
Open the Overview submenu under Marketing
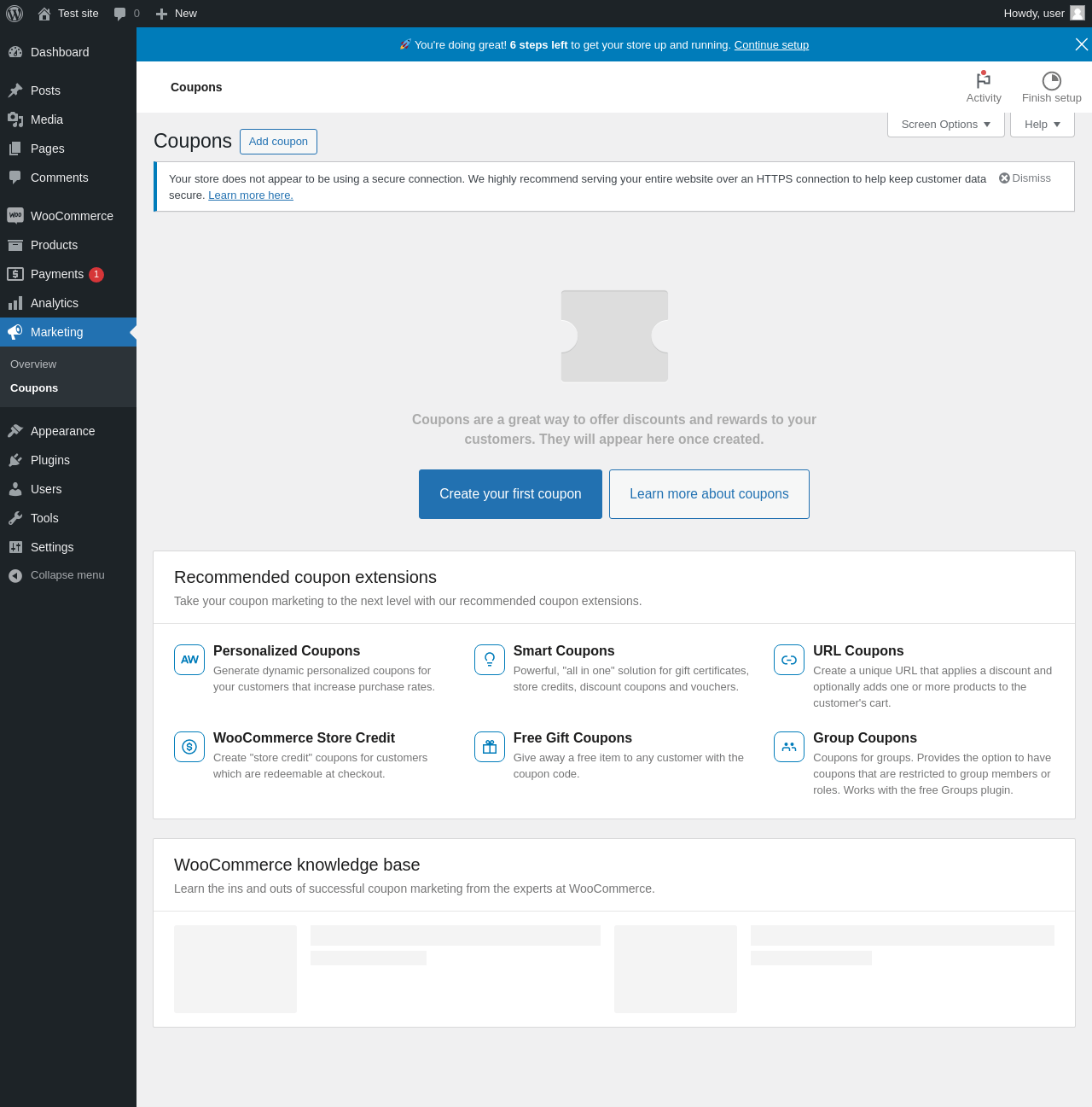pyautogui.click(x=33, y=364)
